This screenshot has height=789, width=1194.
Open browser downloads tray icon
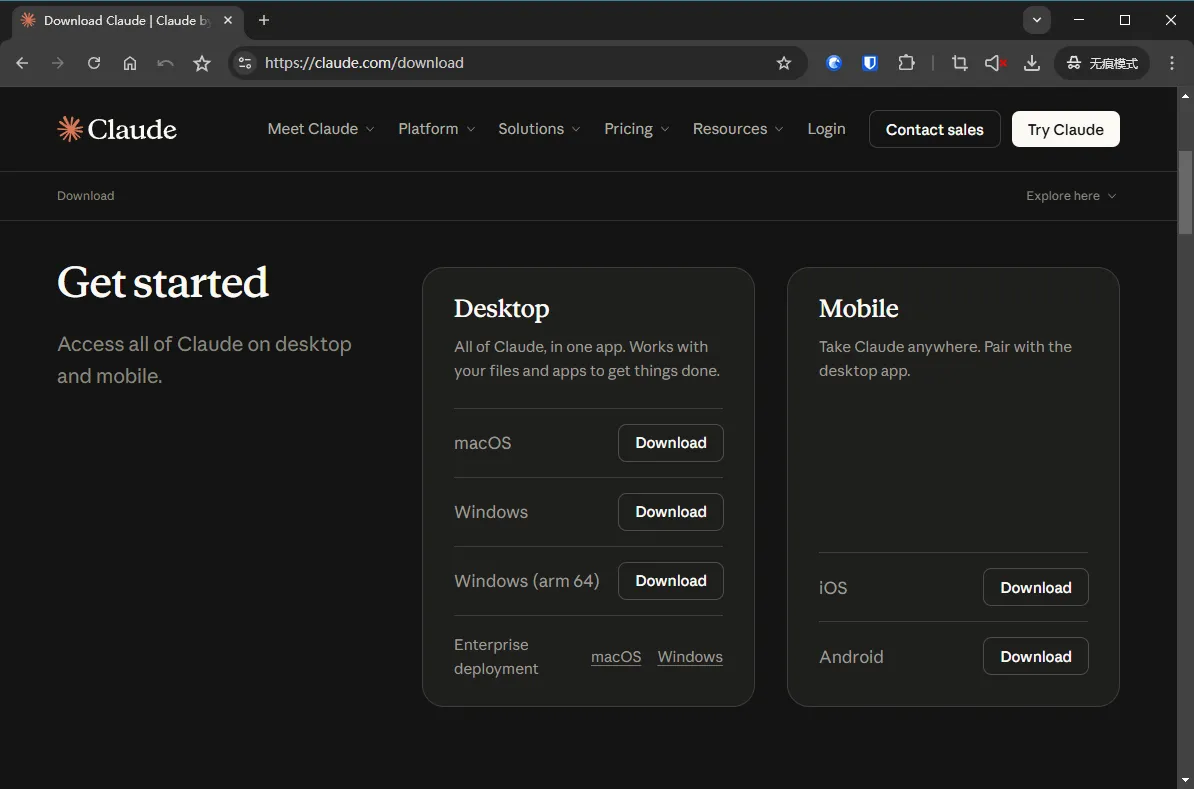[1032, 63]
